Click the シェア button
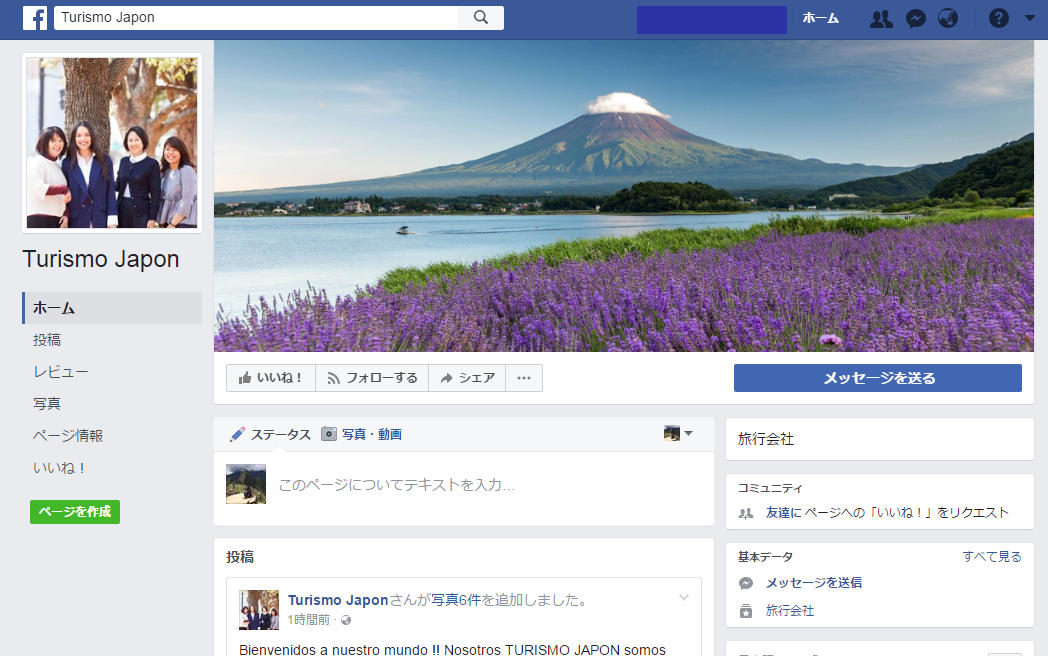This screenshot has height=656, width=1048. pyautogui.click(x=467, y=378)
